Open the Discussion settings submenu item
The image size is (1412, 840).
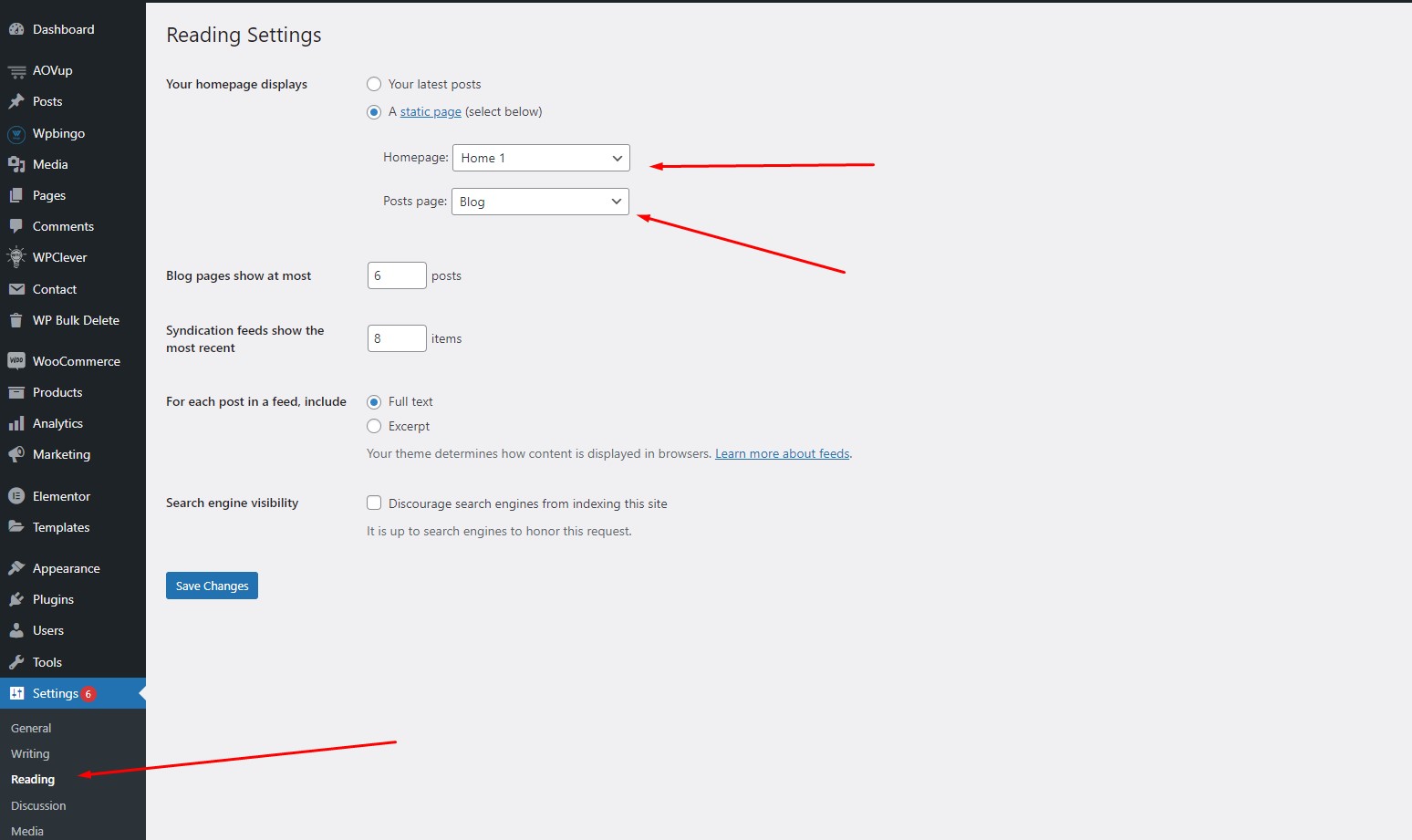(x=38, y=805)
